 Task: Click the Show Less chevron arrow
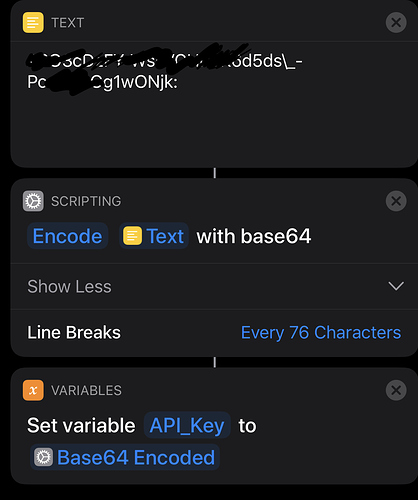(396, 286)
